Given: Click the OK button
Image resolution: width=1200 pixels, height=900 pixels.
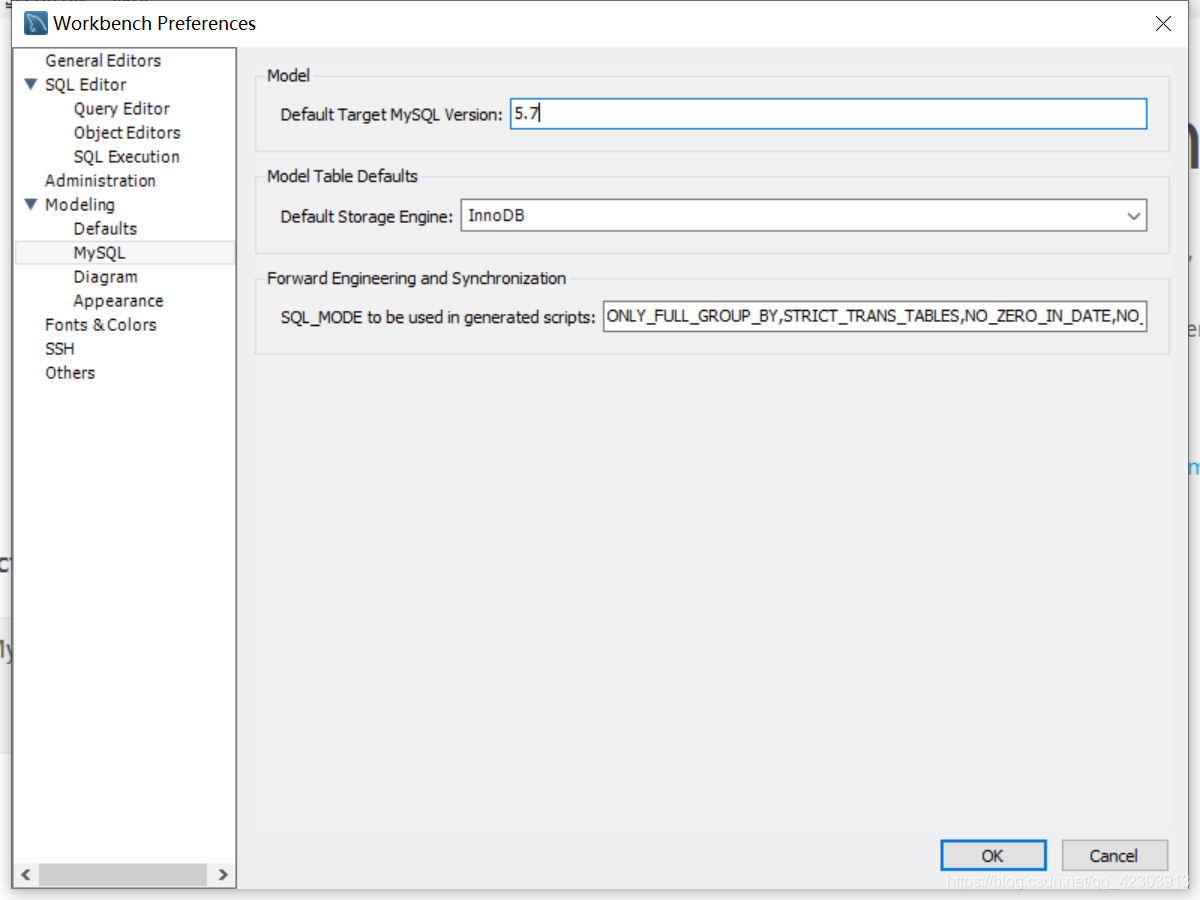Looking at the screenshot, I should 993,856.
